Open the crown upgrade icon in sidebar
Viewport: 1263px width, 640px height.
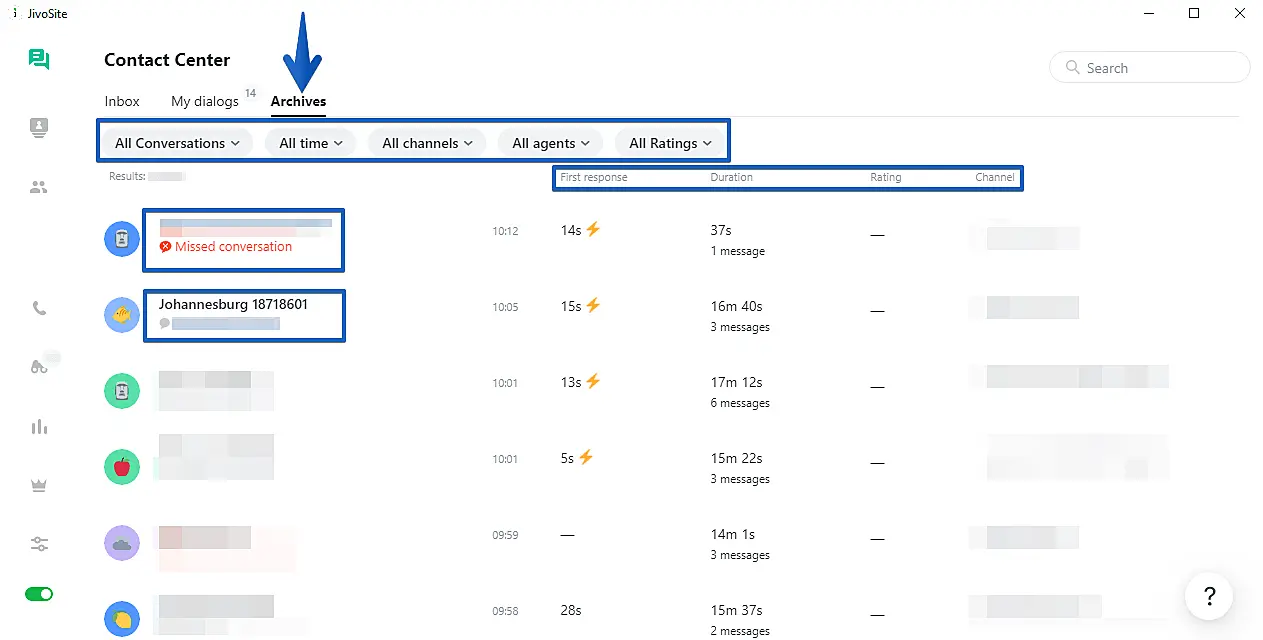click(x=39, y=485)
